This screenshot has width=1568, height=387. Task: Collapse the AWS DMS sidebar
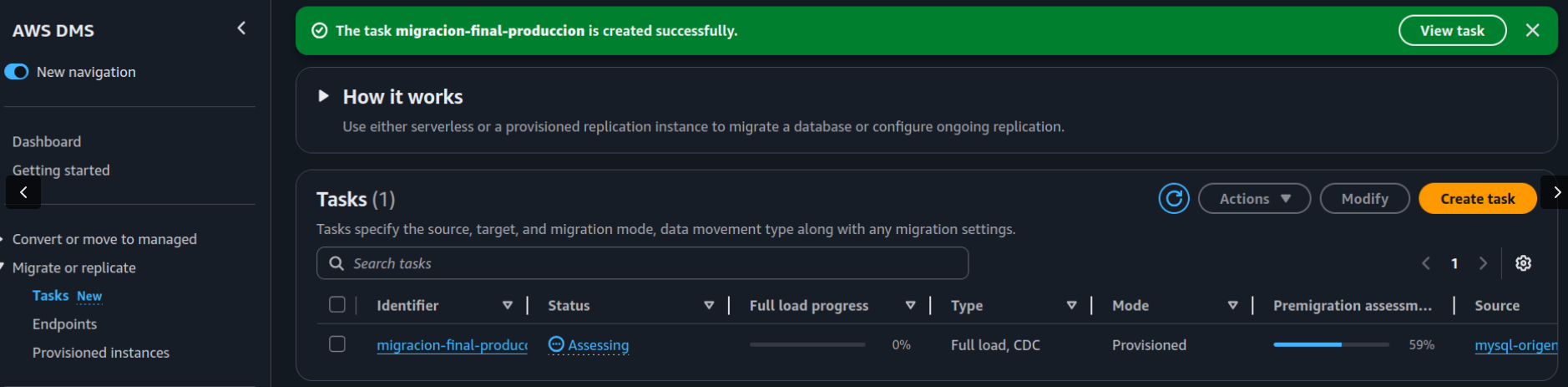click(241, 28)
